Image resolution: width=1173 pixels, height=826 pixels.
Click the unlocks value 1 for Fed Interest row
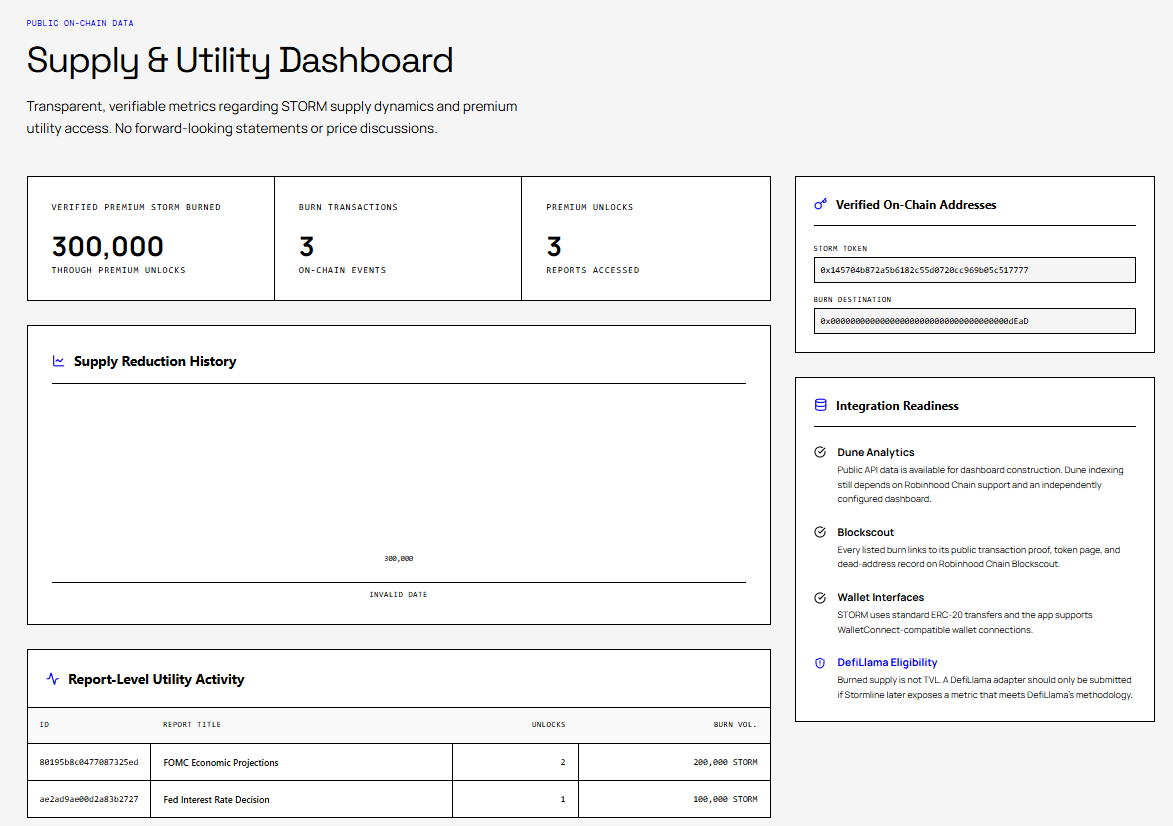563,800
